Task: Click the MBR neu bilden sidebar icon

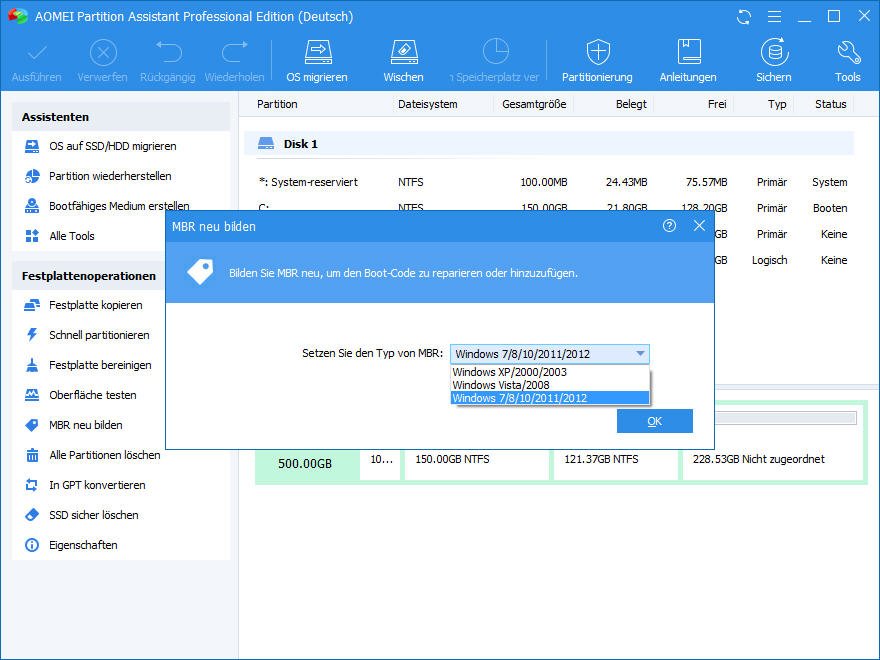Action: coord(32,425)
